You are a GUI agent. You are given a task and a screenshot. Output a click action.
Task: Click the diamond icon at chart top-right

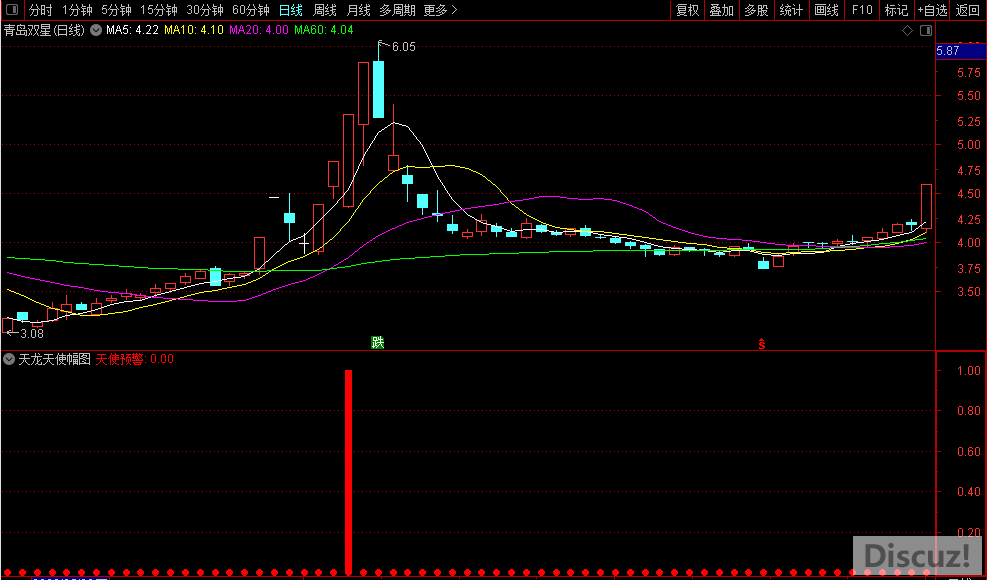click(907, 30)
